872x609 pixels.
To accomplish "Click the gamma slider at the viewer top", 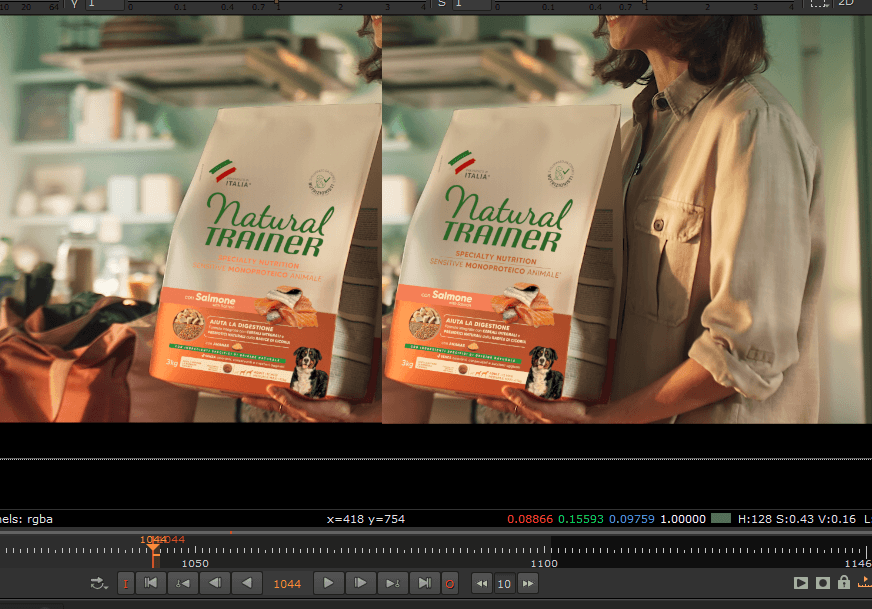I will point(277,5).
